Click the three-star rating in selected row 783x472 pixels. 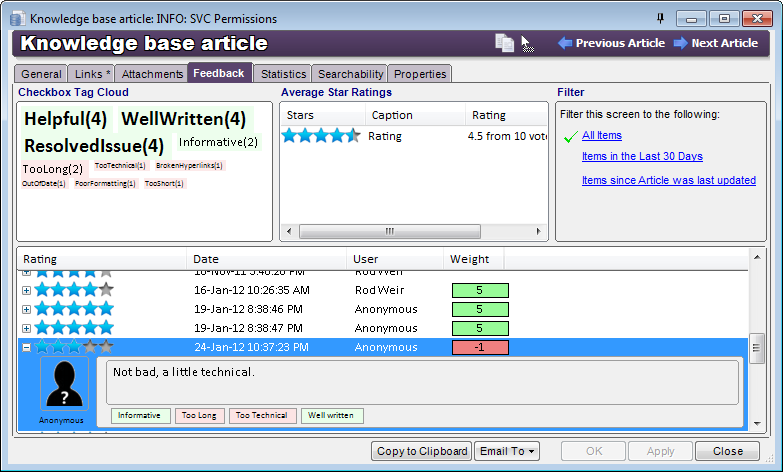pos(74,347)
